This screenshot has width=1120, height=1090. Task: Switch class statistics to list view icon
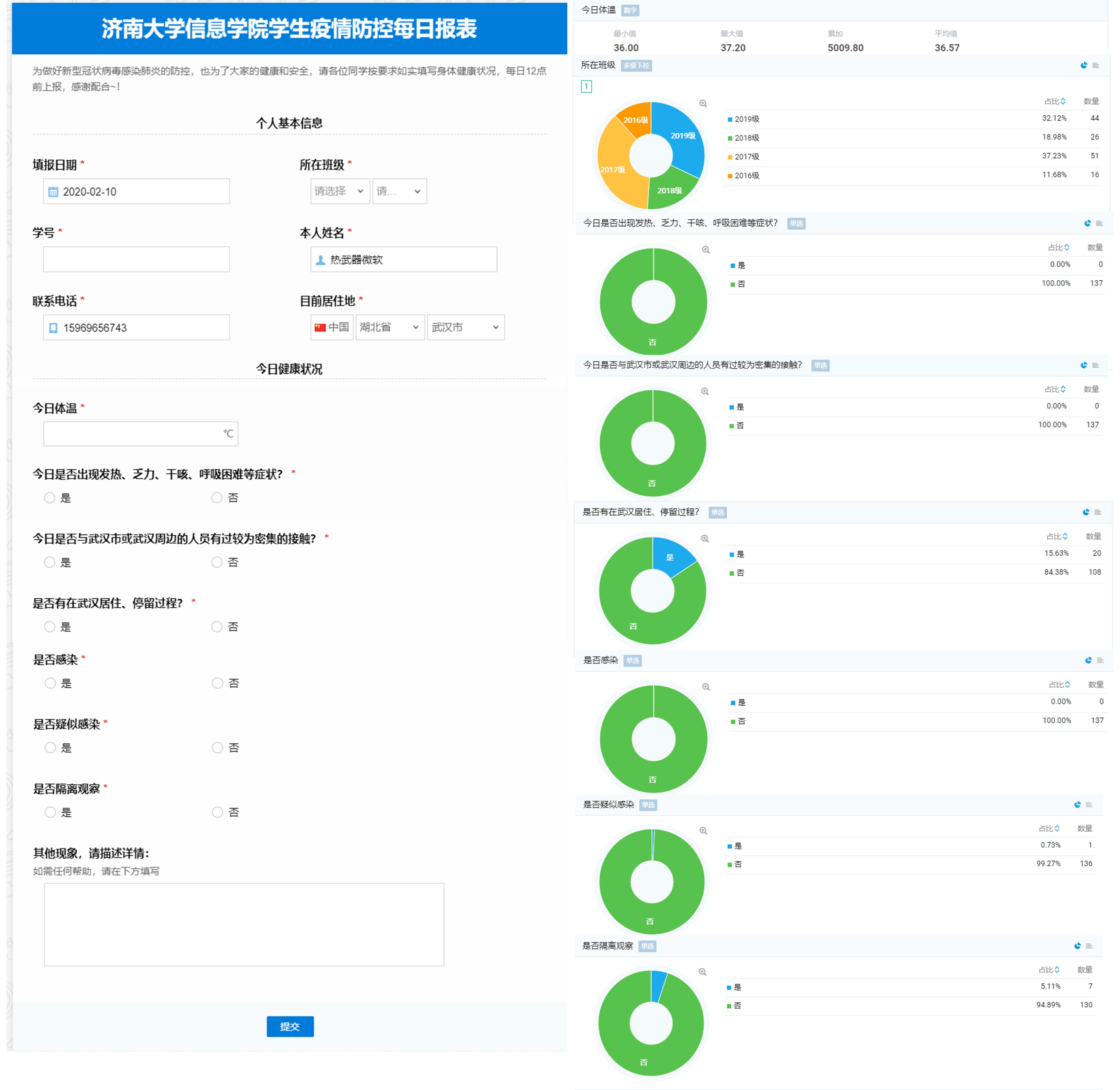click(1095, 65)
